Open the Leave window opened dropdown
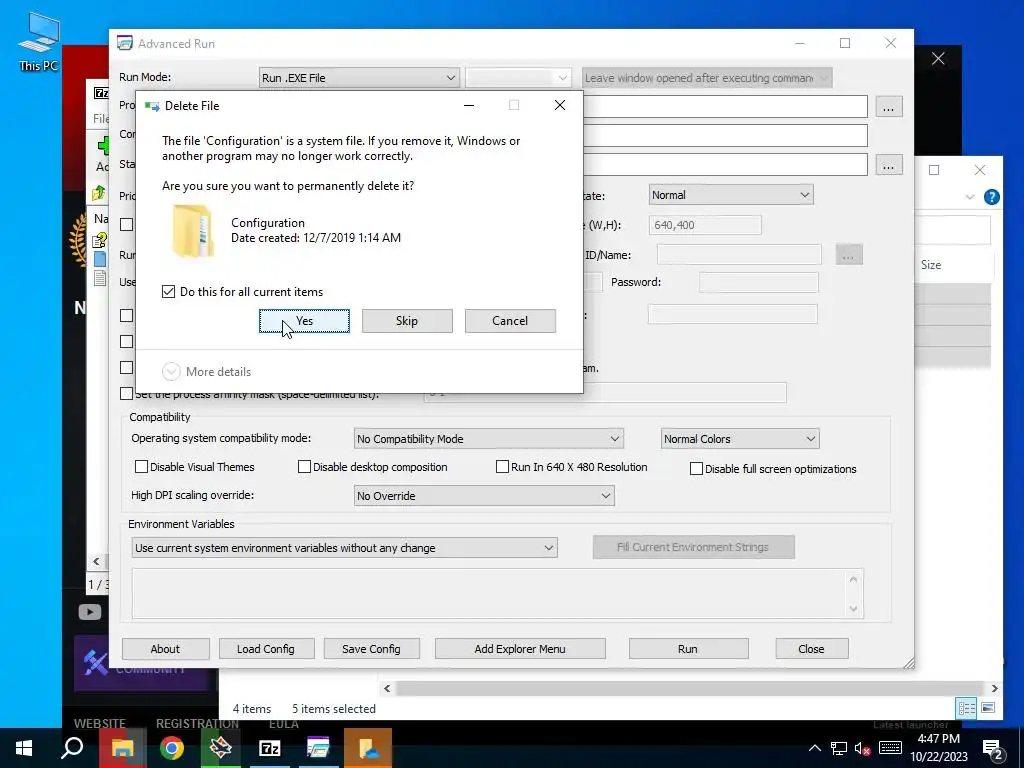 click(x=707, y=78)
